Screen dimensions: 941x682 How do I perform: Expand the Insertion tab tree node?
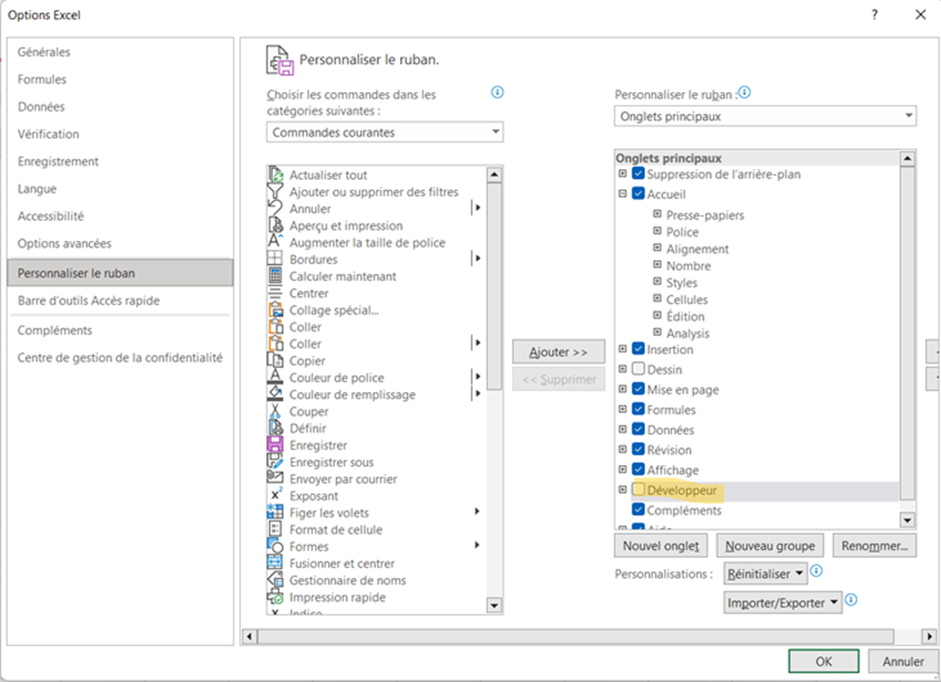point(623,349)
